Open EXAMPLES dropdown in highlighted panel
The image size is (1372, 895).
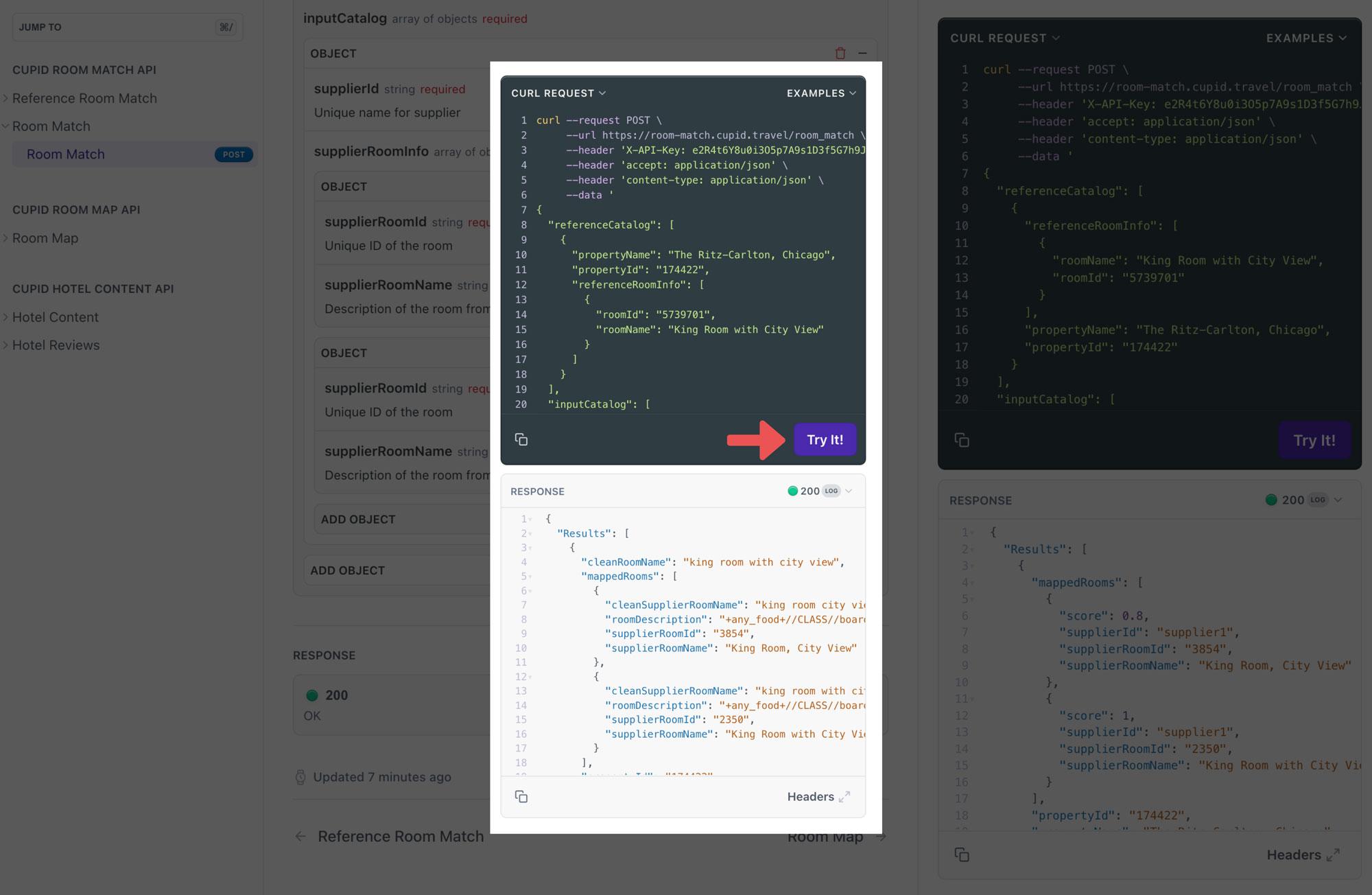[821, 93]
